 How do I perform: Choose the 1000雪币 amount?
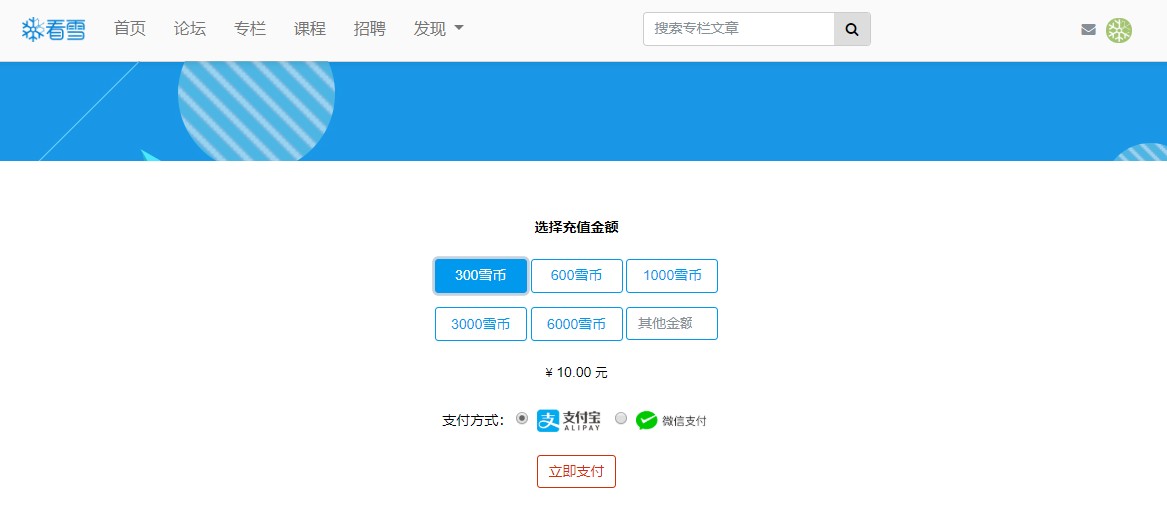(x=672, y=275)
